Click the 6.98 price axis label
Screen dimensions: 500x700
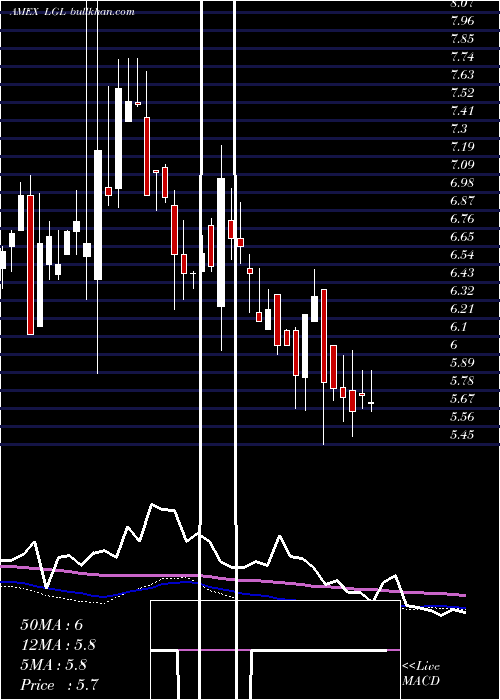(x=462, y=183)
